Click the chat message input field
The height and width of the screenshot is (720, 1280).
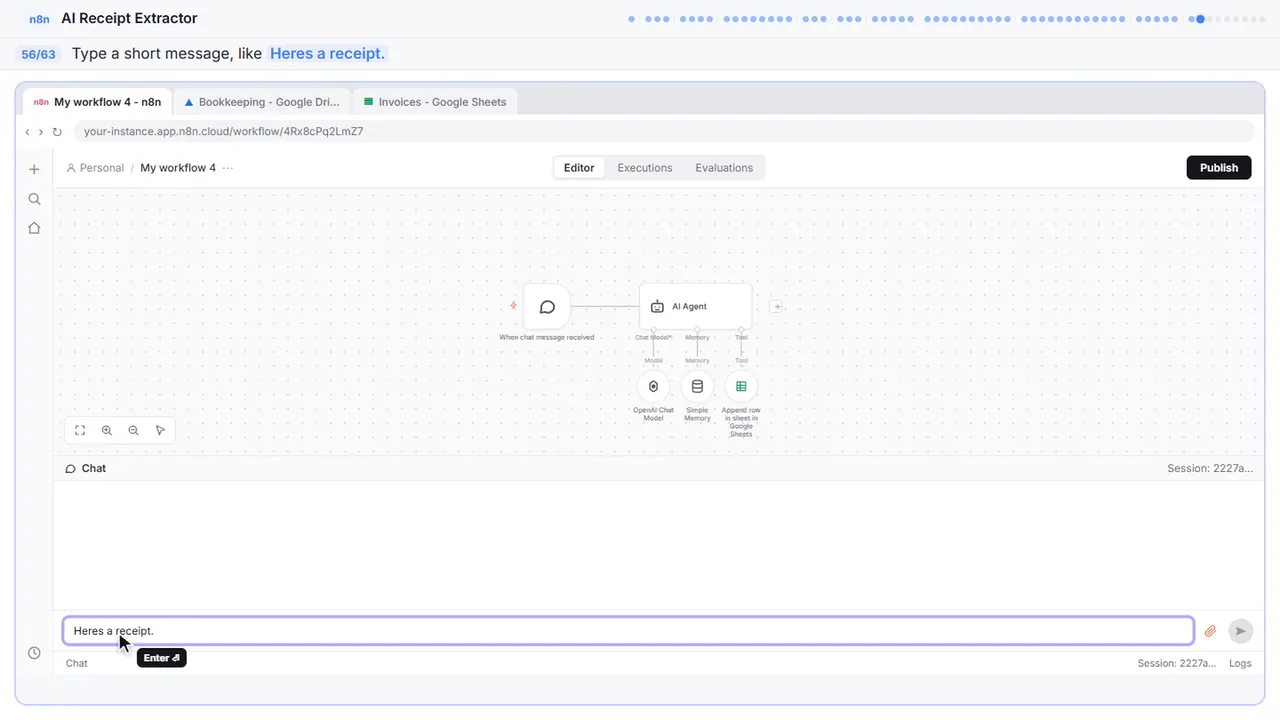pyautogui.click(x=628, y=631)
